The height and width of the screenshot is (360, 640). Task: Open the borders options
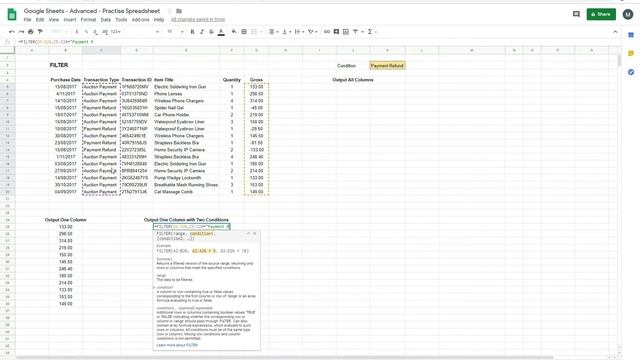(244, 32)
